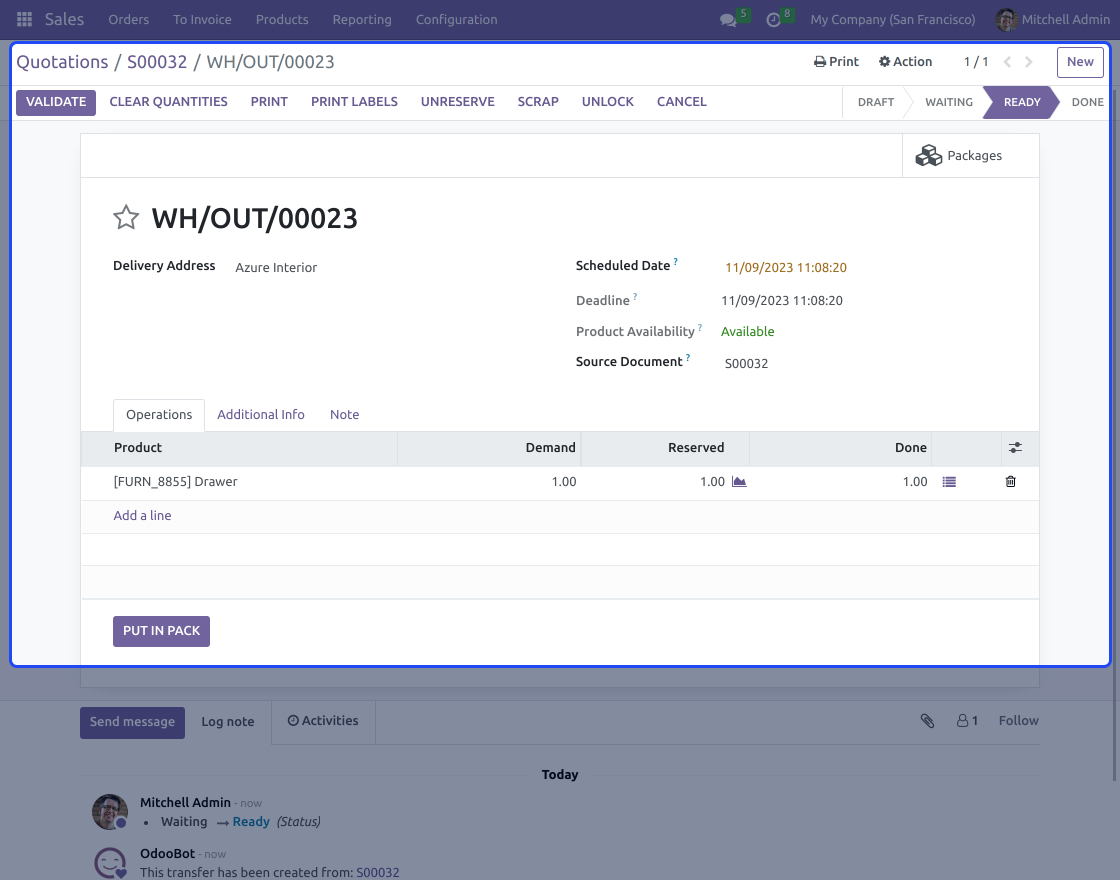Open optional columns settings icon in table
This screenshot has height=880, width=1120.
[x=1015, y=448]
